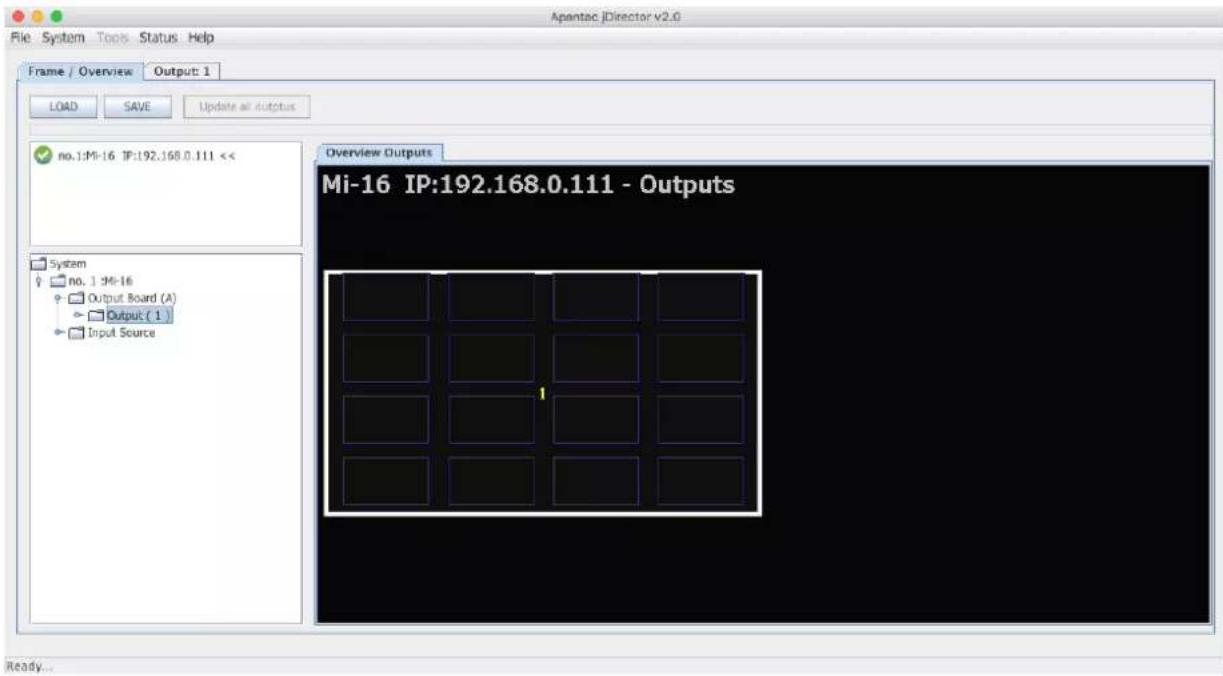Click the Update all outputs button

pyautogui.click(x=247, y=107)
